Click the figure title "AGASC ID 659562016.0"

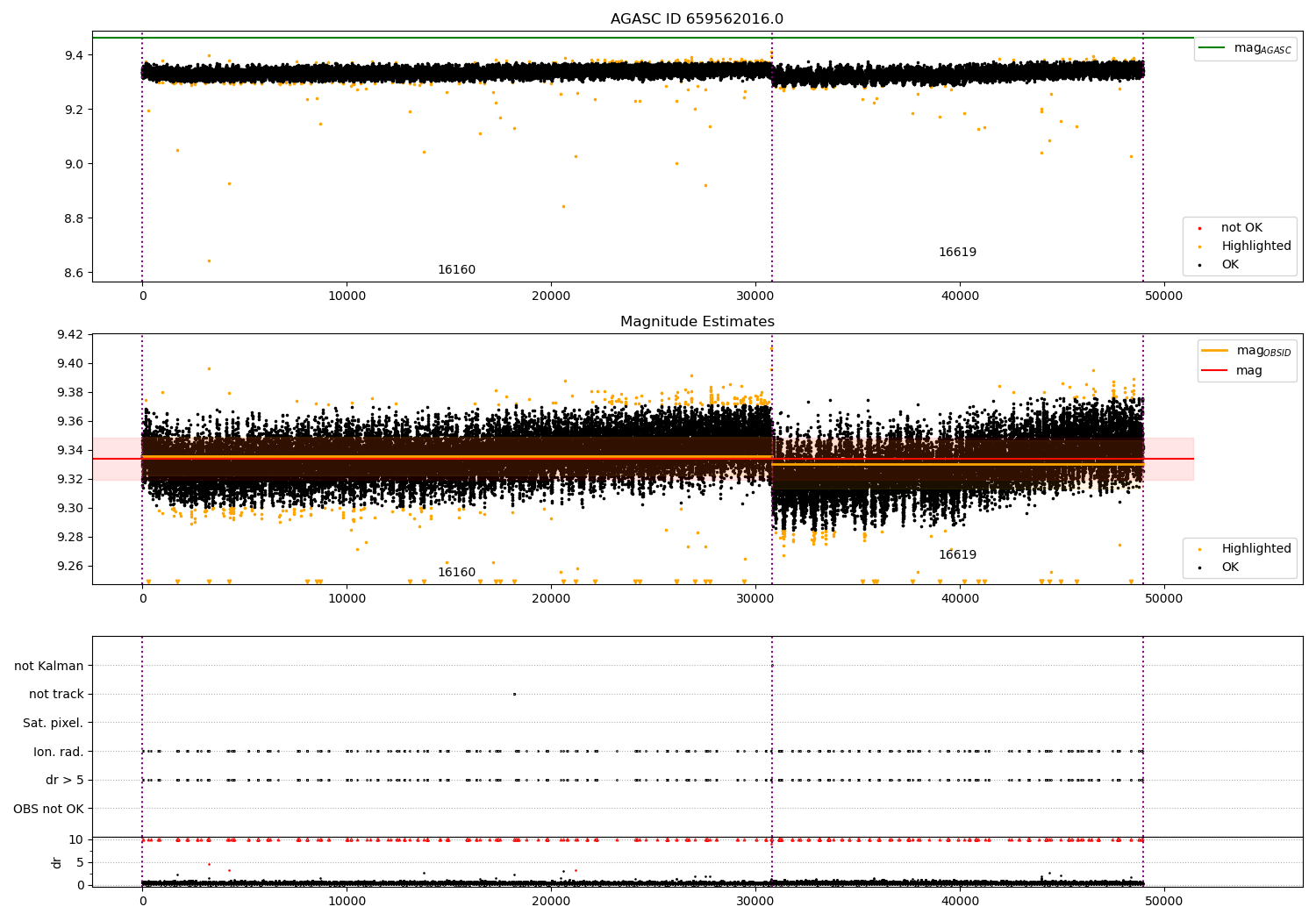click(697, 19)
